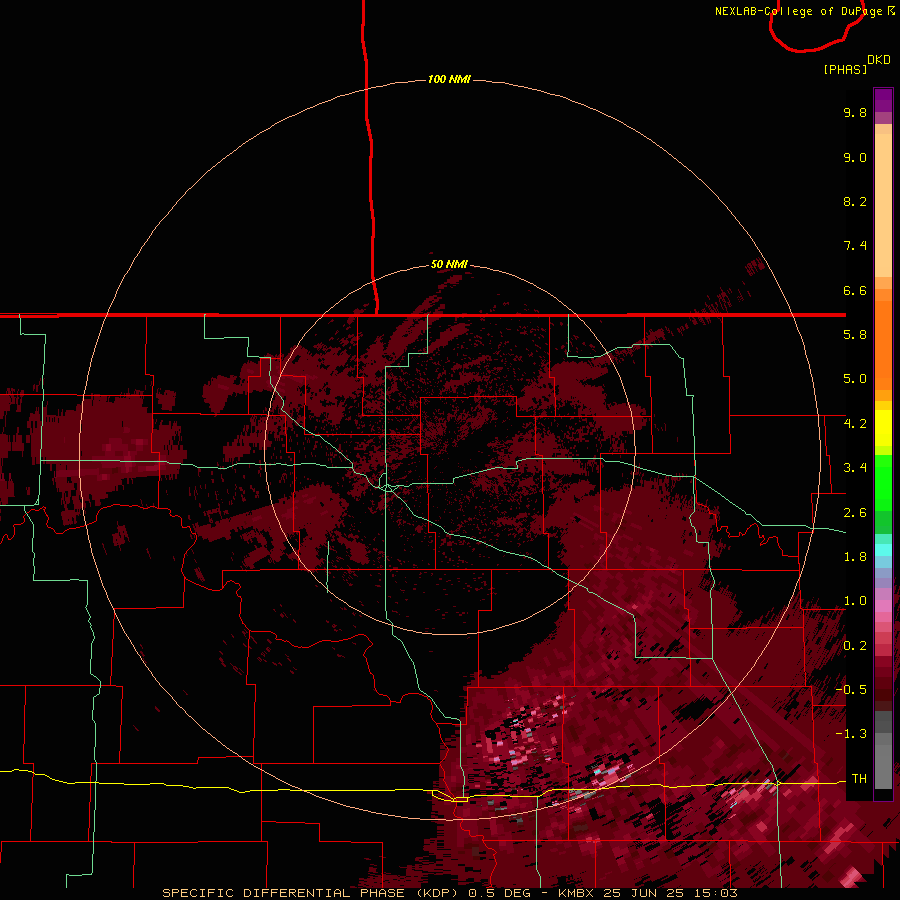Click the 6.6 legend value
The image size is (900, 900).
[855, 290]
